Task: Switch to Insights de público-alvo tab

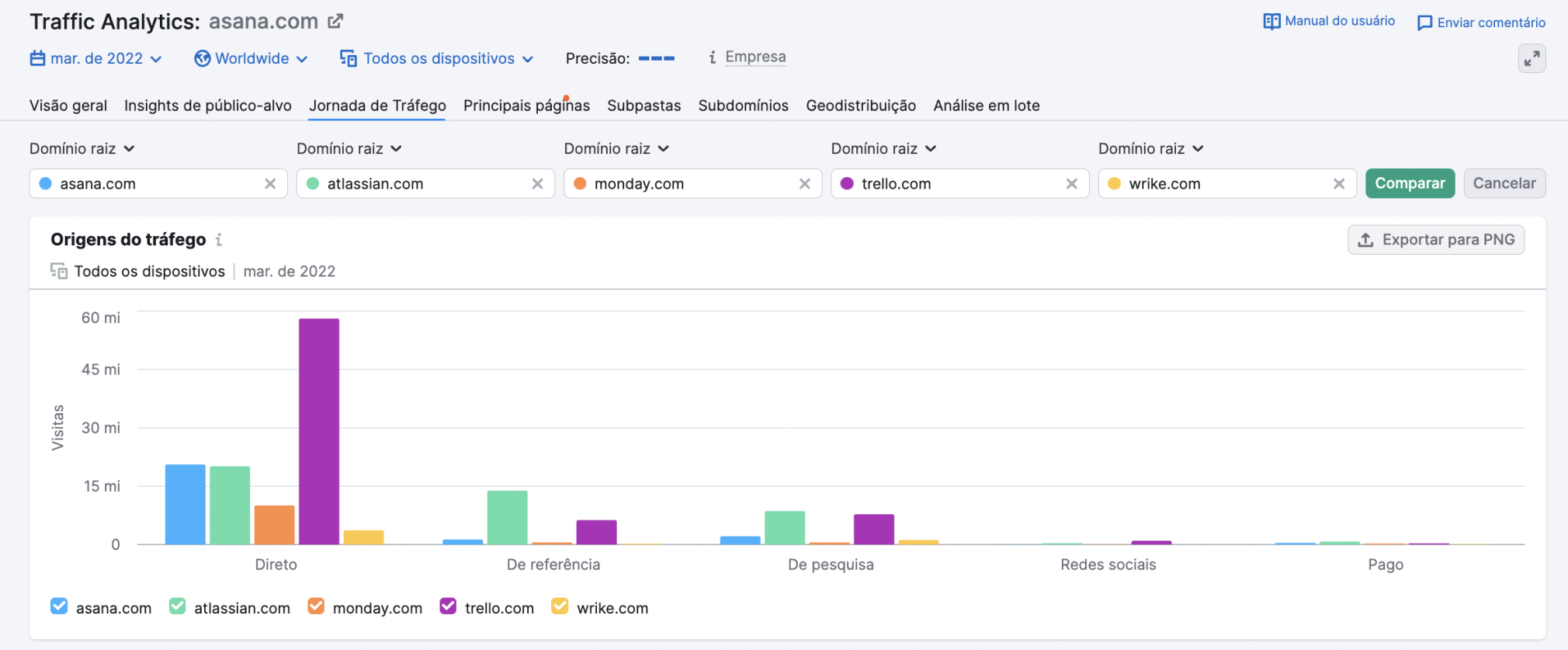Action: [208, 106]
